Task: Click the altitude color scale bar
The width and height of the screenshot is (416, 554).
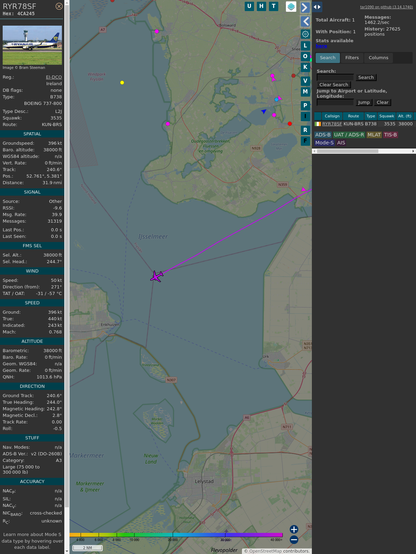Action: (x=176, y=535)
